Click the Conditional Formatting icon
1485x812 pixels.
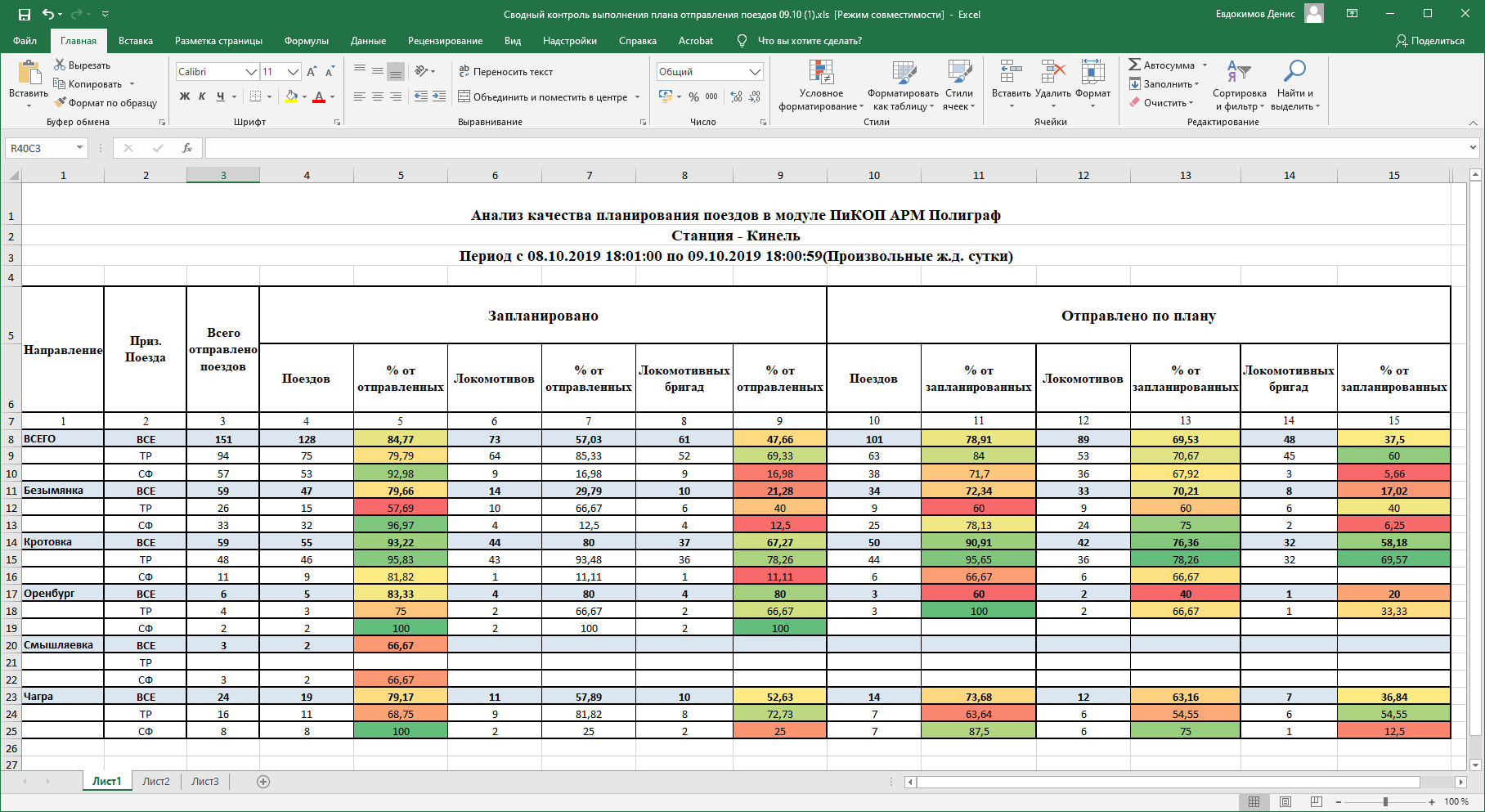click(x=820, y=73)
